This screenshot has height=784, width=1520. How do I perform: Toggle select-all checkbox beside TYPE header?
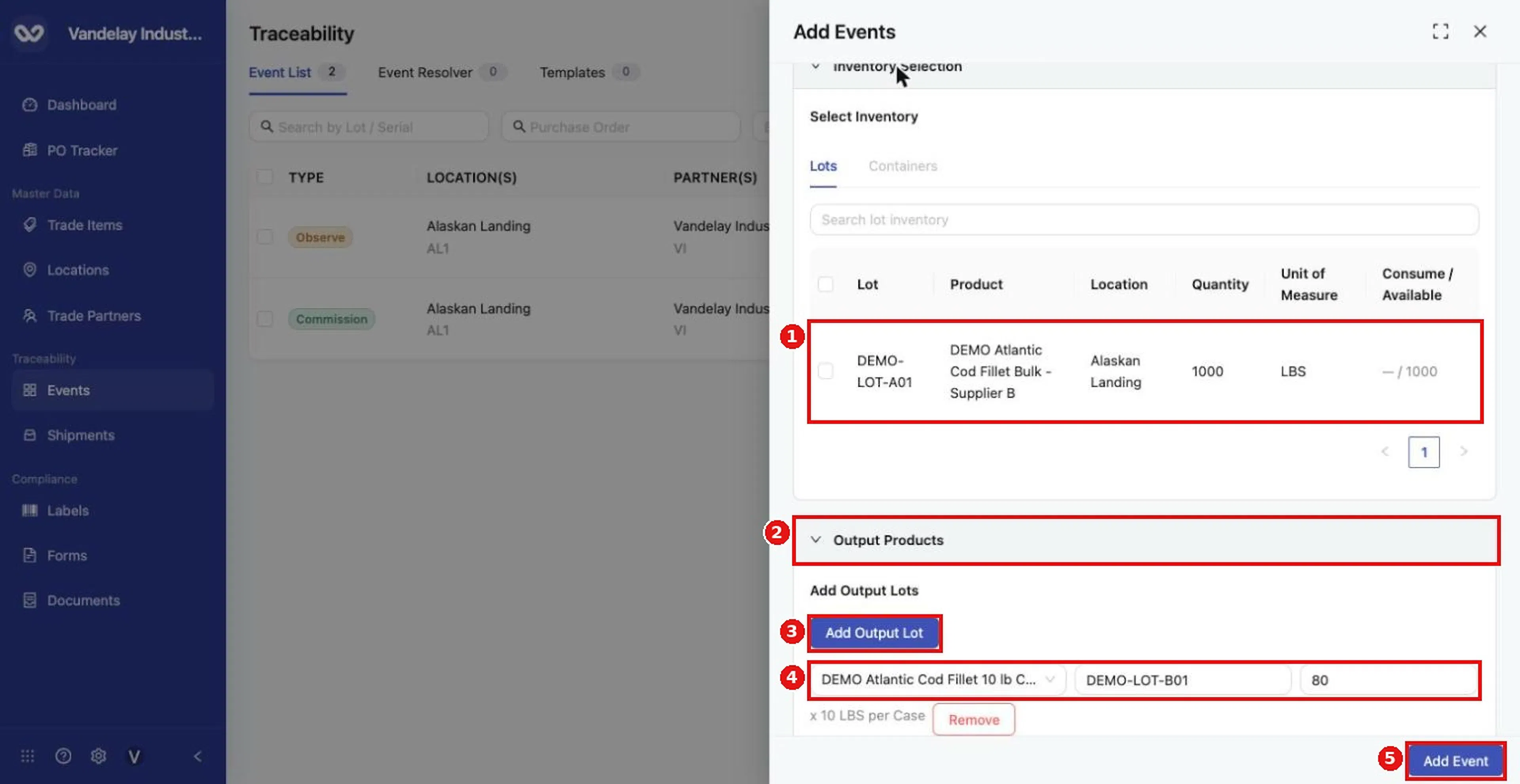(265, 177)
